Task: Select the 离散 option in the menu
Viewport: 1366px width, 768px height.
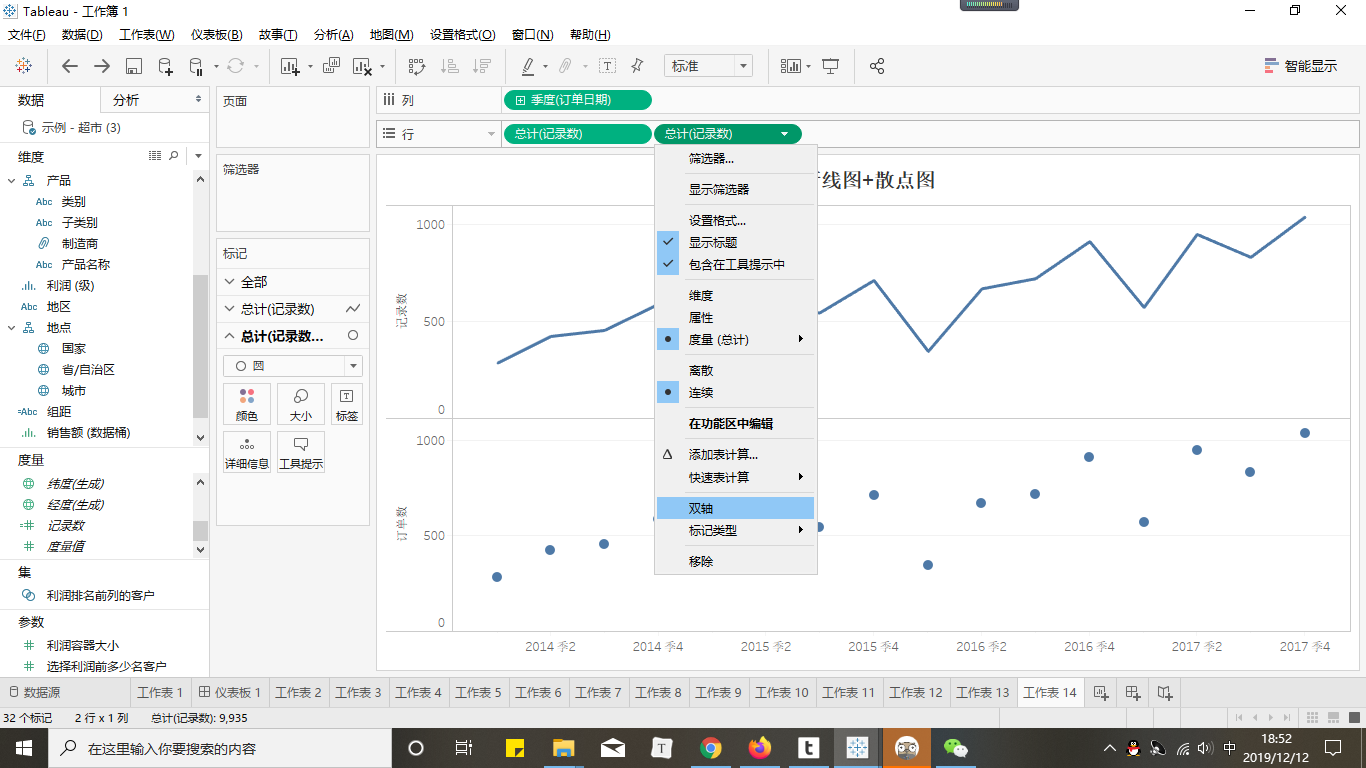Action: (x=735, y=370)
